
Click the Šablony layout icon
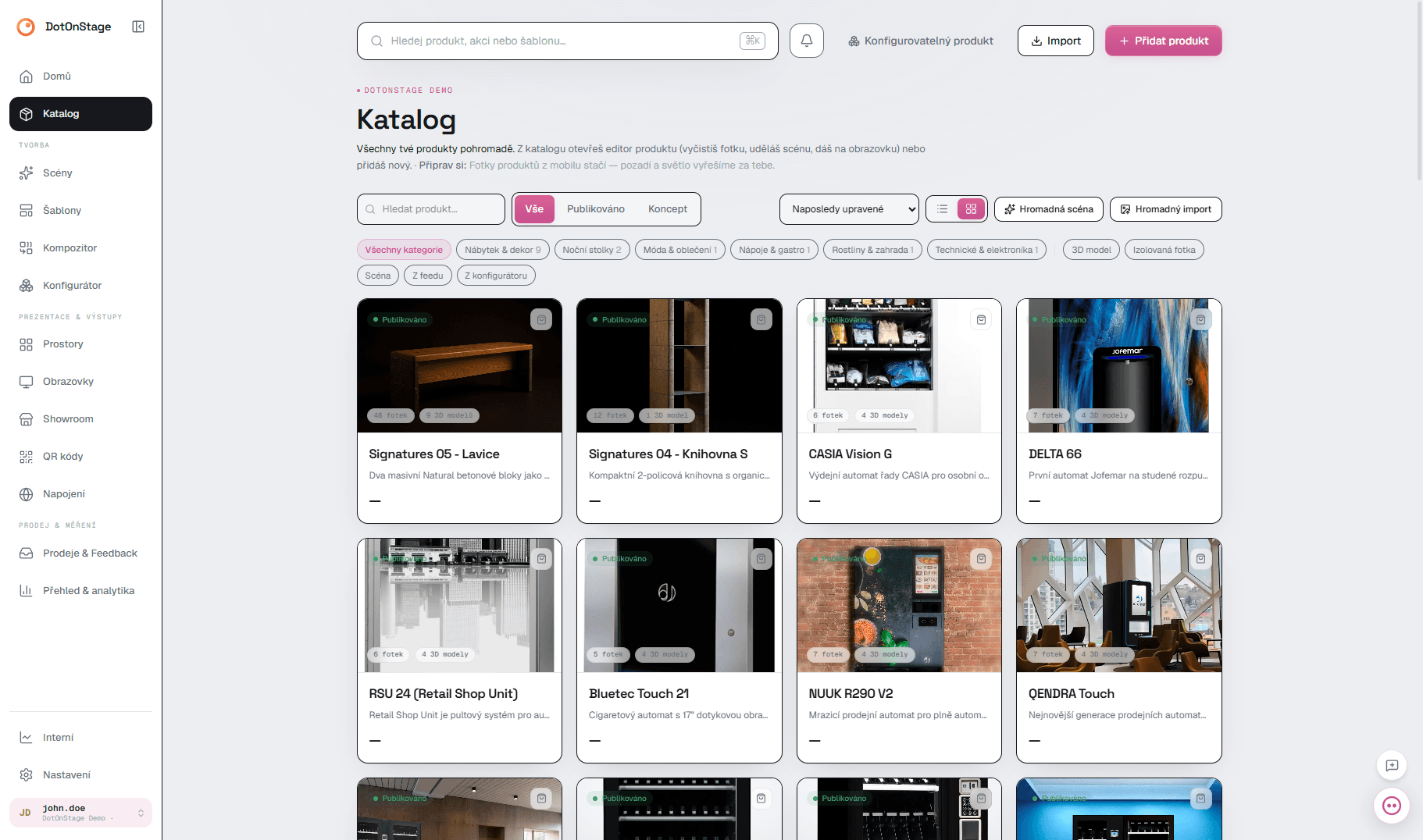(26, 211)
